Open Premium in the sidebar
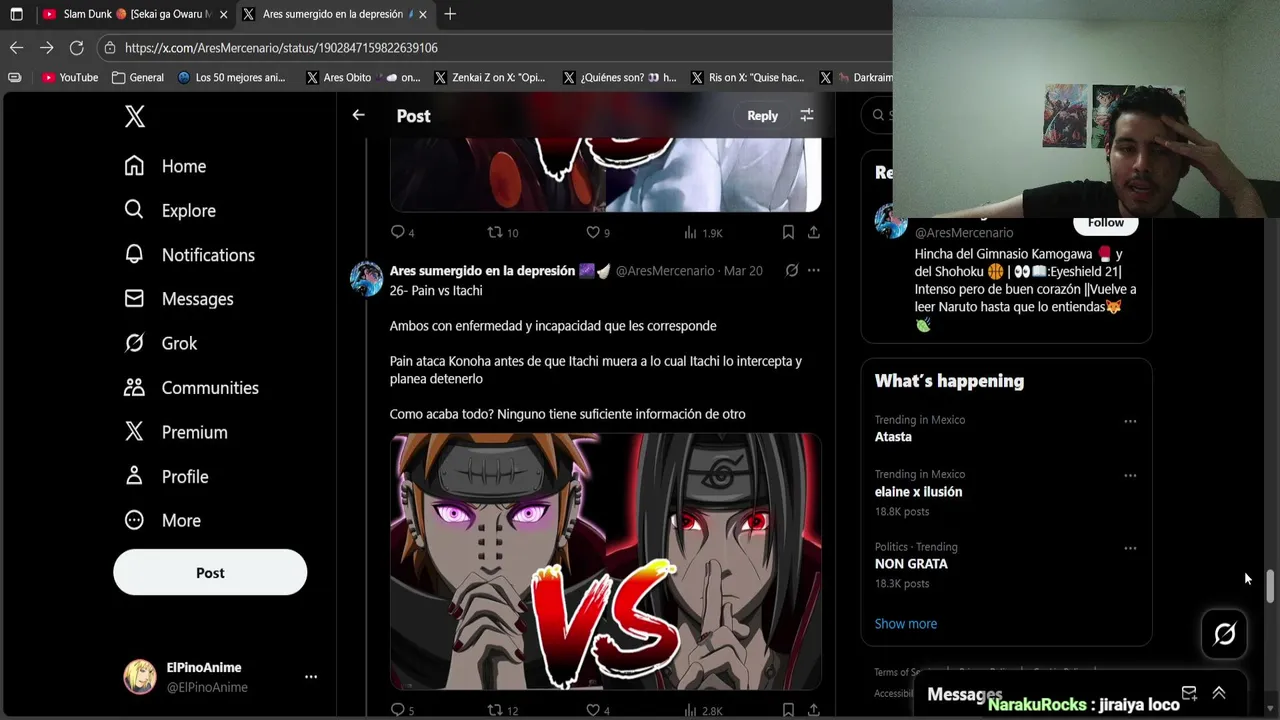 [x=175, y=432]
